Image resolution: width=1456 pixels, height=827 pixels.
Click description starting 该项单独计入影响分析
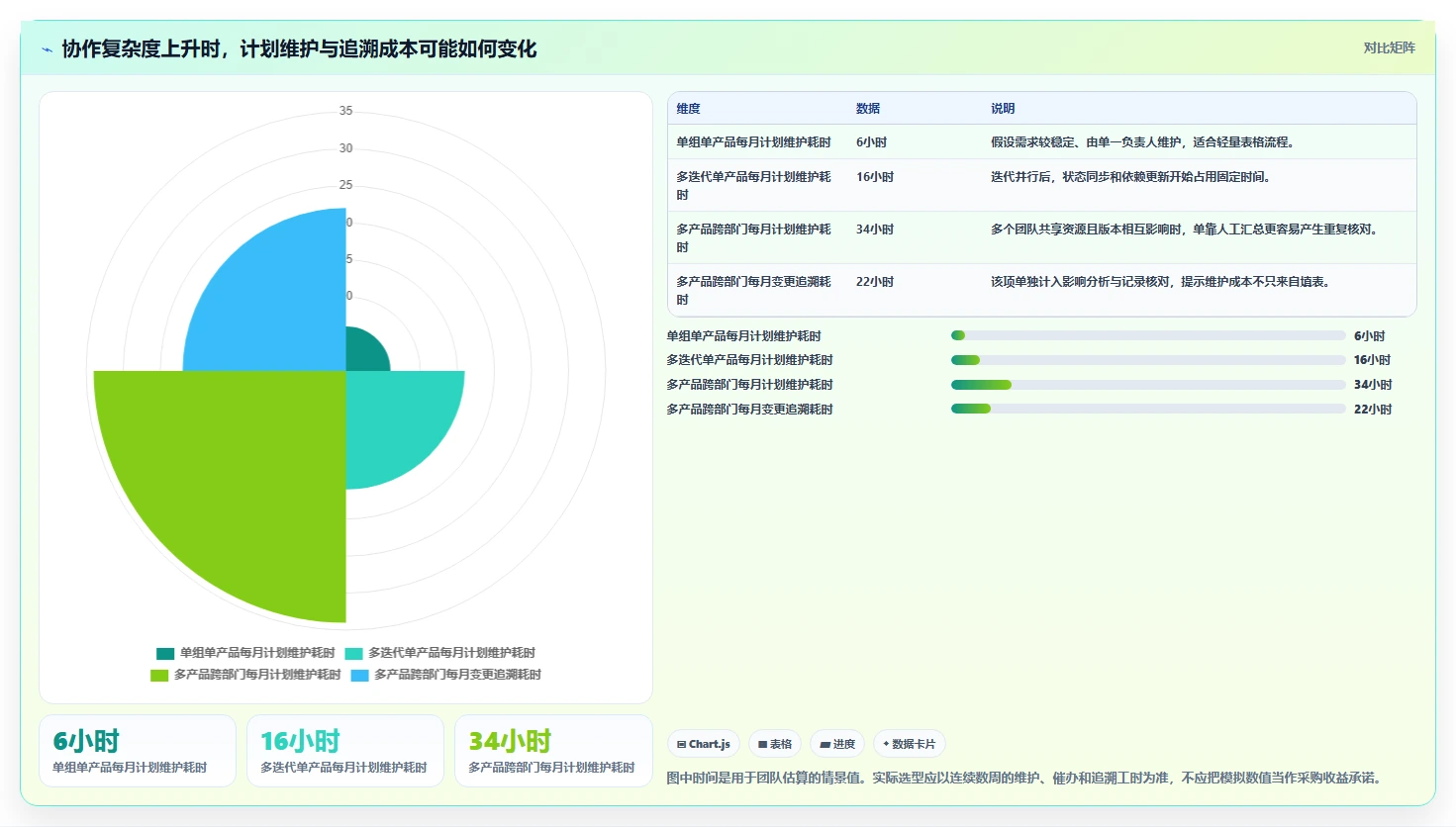1162,282
